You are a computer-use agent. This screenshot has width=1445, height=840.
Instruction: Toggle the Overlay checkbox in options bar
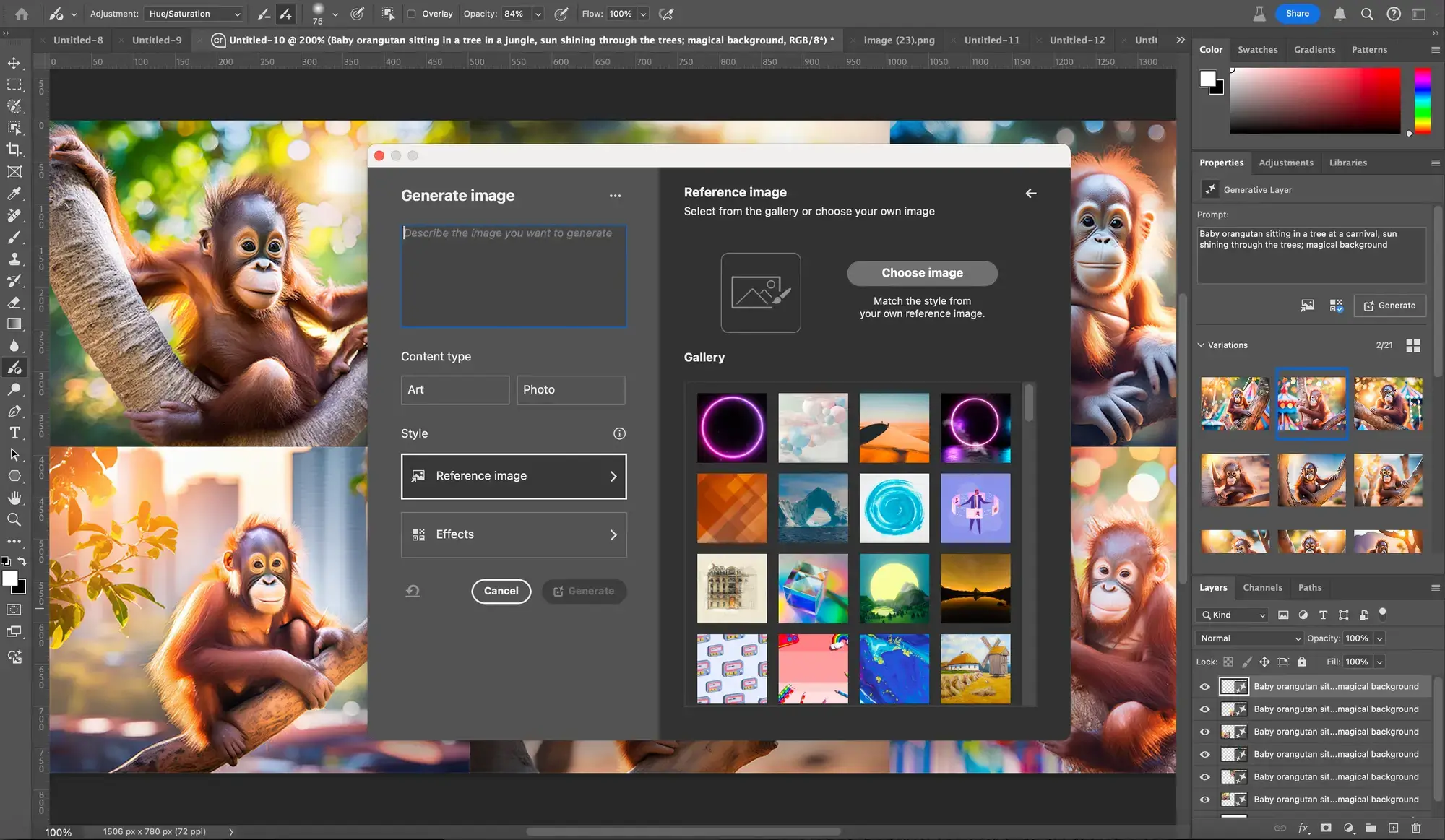click(x=410, y=14)
